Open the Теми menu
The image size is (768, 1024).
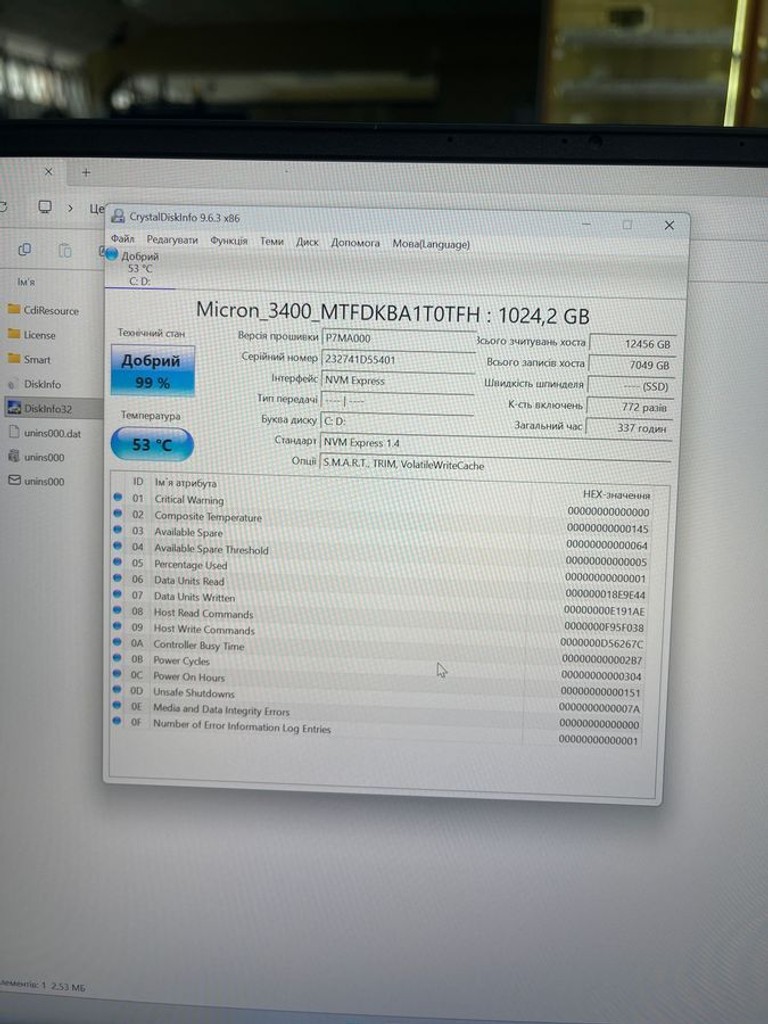tap(272, 241)
